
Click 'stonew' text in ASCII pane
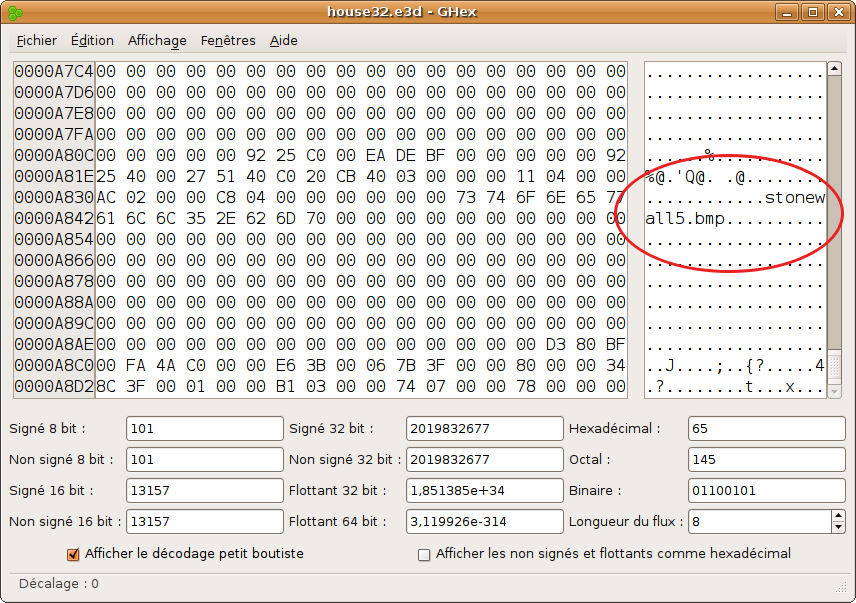[795, 198]
